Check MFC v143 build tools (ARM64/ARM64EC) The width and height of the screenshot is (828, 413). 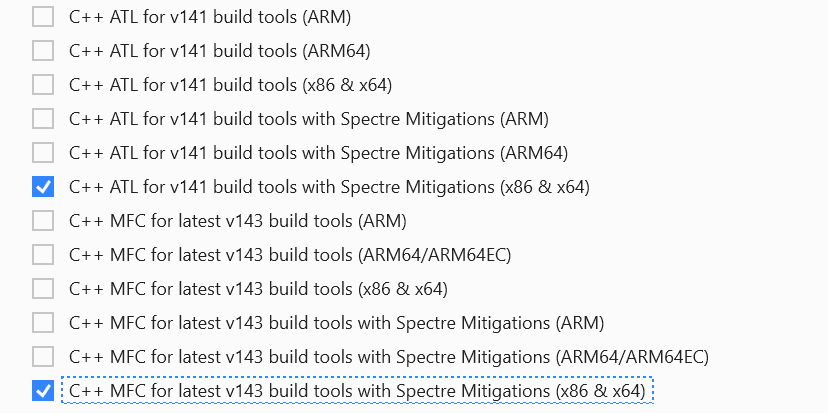pyautogui.click(x=43, y=255)
